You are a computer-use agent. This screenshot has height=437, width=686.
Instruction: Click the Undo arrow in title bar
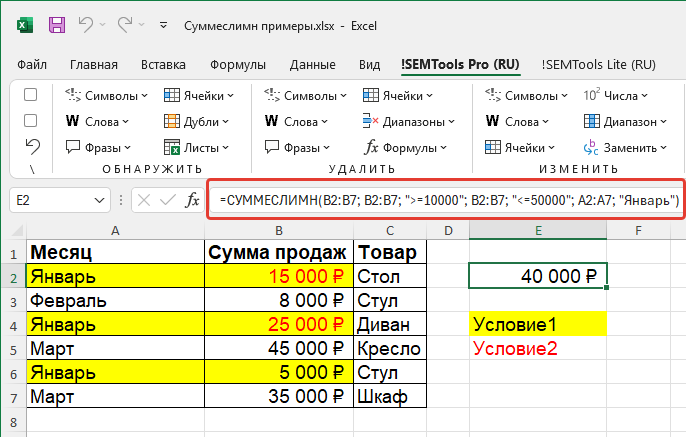click(x=85, y=25)
